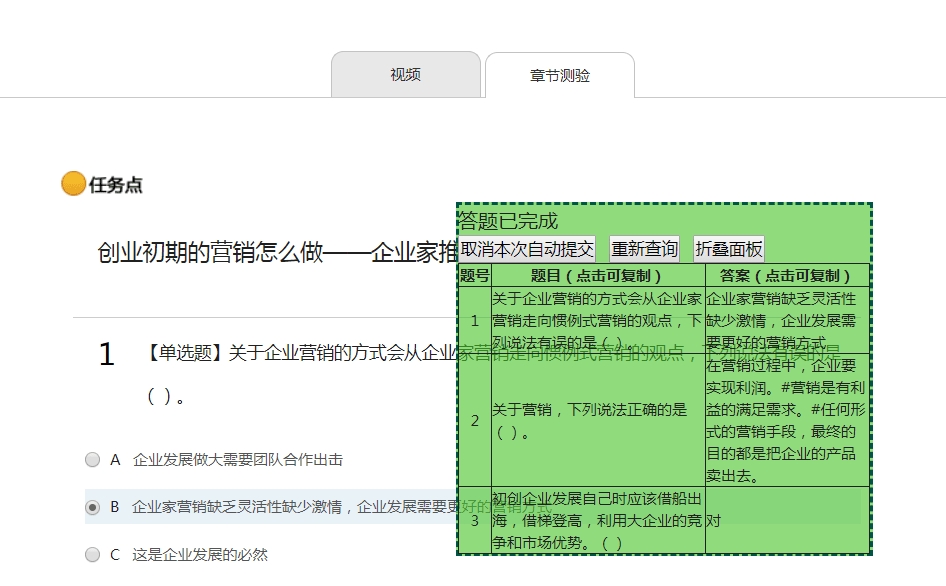Click the 答题已完成 status text
The image size is (946, 586).
(x=508, y=221)
